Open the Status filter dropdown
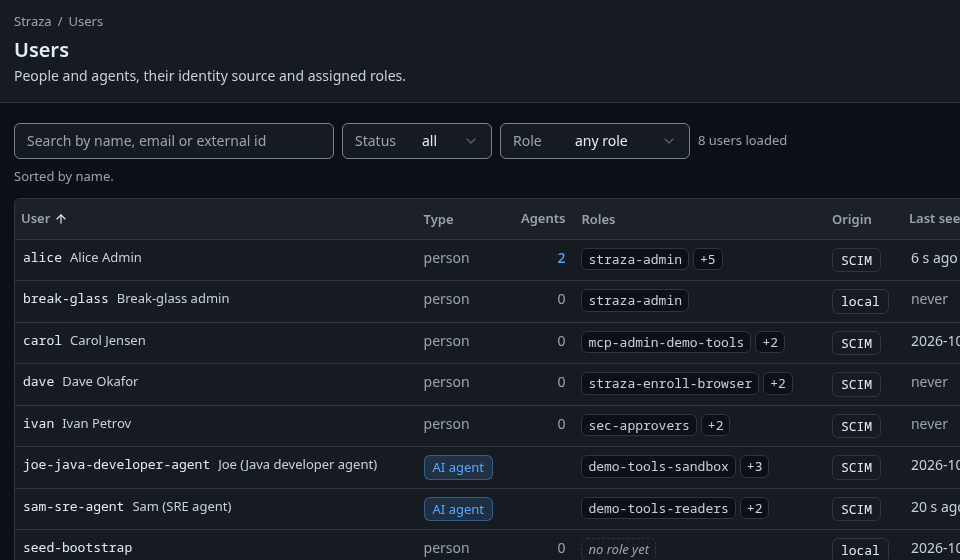This screenshot has height=560, width=960. [x=416, y=141]
